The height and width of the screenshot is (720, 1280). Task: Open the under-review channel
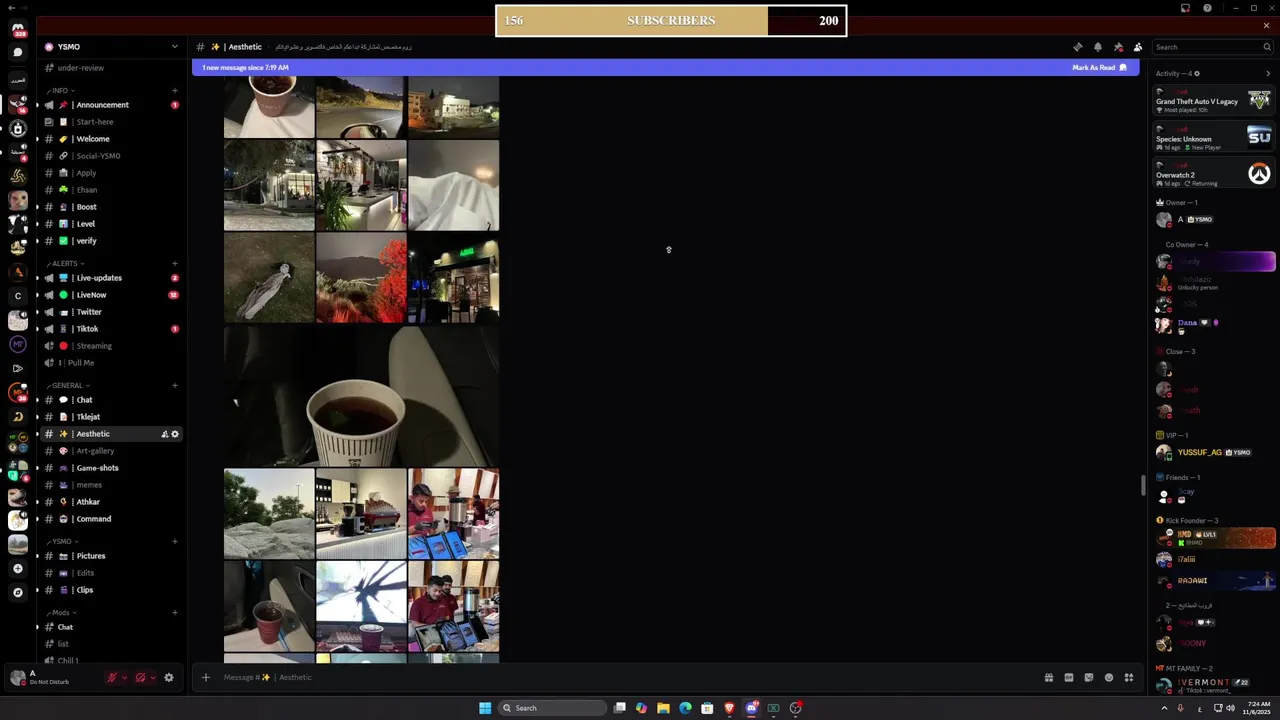point(110,68)
